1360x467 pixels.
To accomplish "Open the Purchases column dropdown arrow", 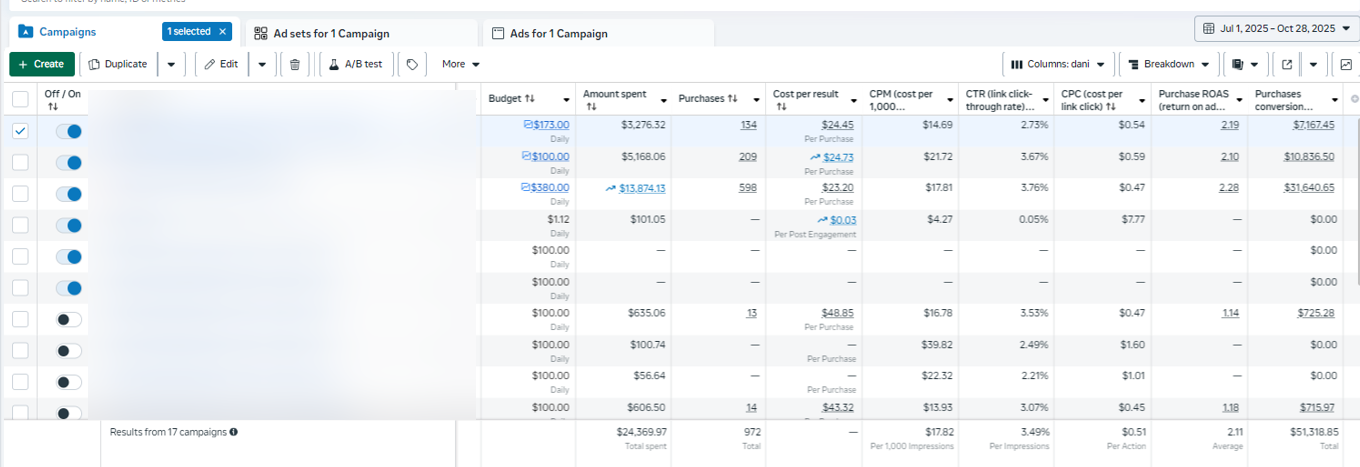I will click(758, 100).
